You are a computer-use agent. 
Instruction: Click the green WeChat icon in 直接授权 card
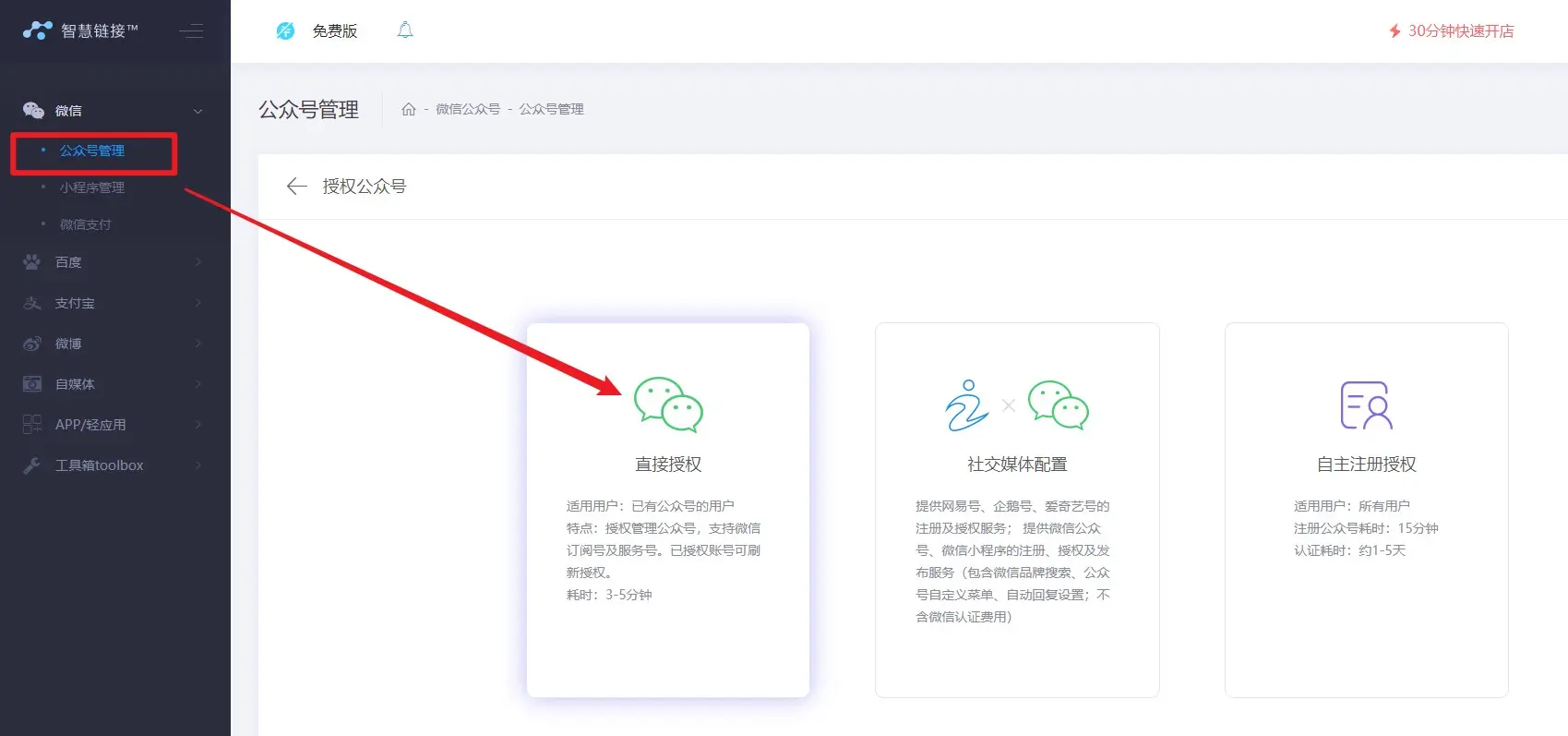pos(669,404)
